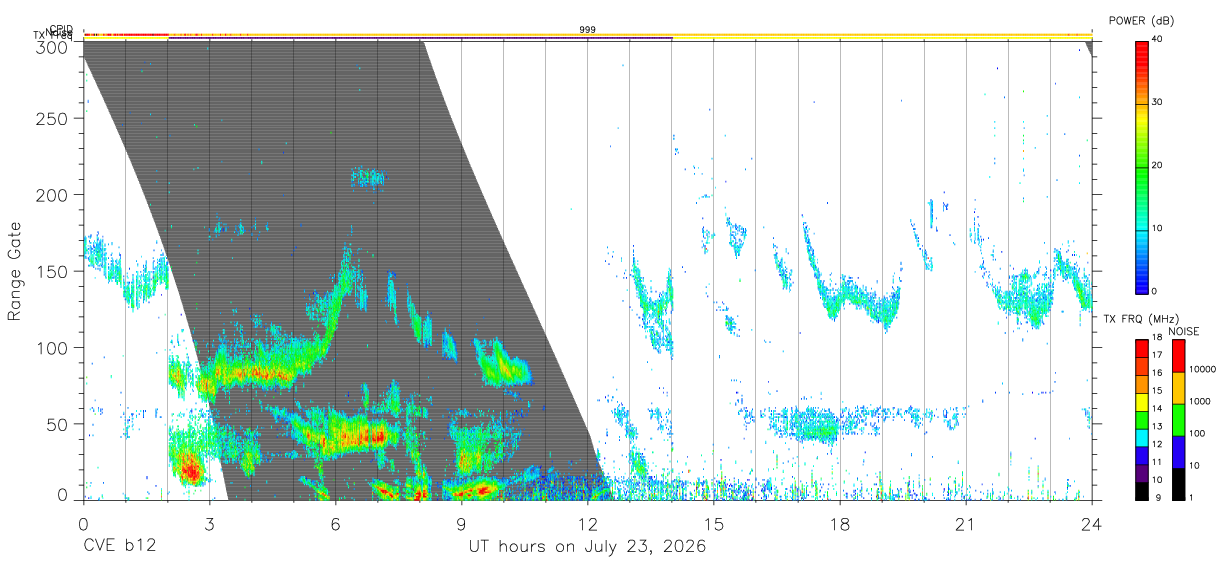The height and width of the screenshot is (567, 1228).
Task: Click the 40 tick on the power scale
Action: tap(1158, 40)
